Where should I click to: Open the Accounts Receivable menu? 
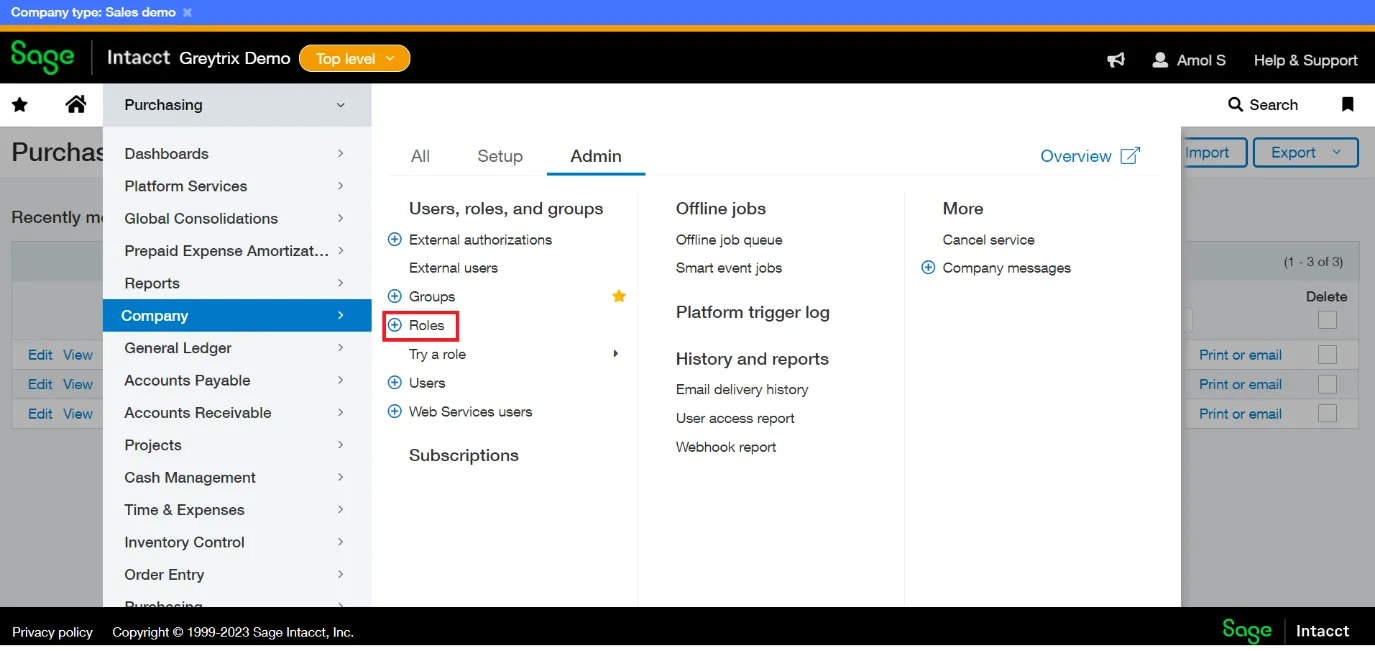click(x=237, y=413)
